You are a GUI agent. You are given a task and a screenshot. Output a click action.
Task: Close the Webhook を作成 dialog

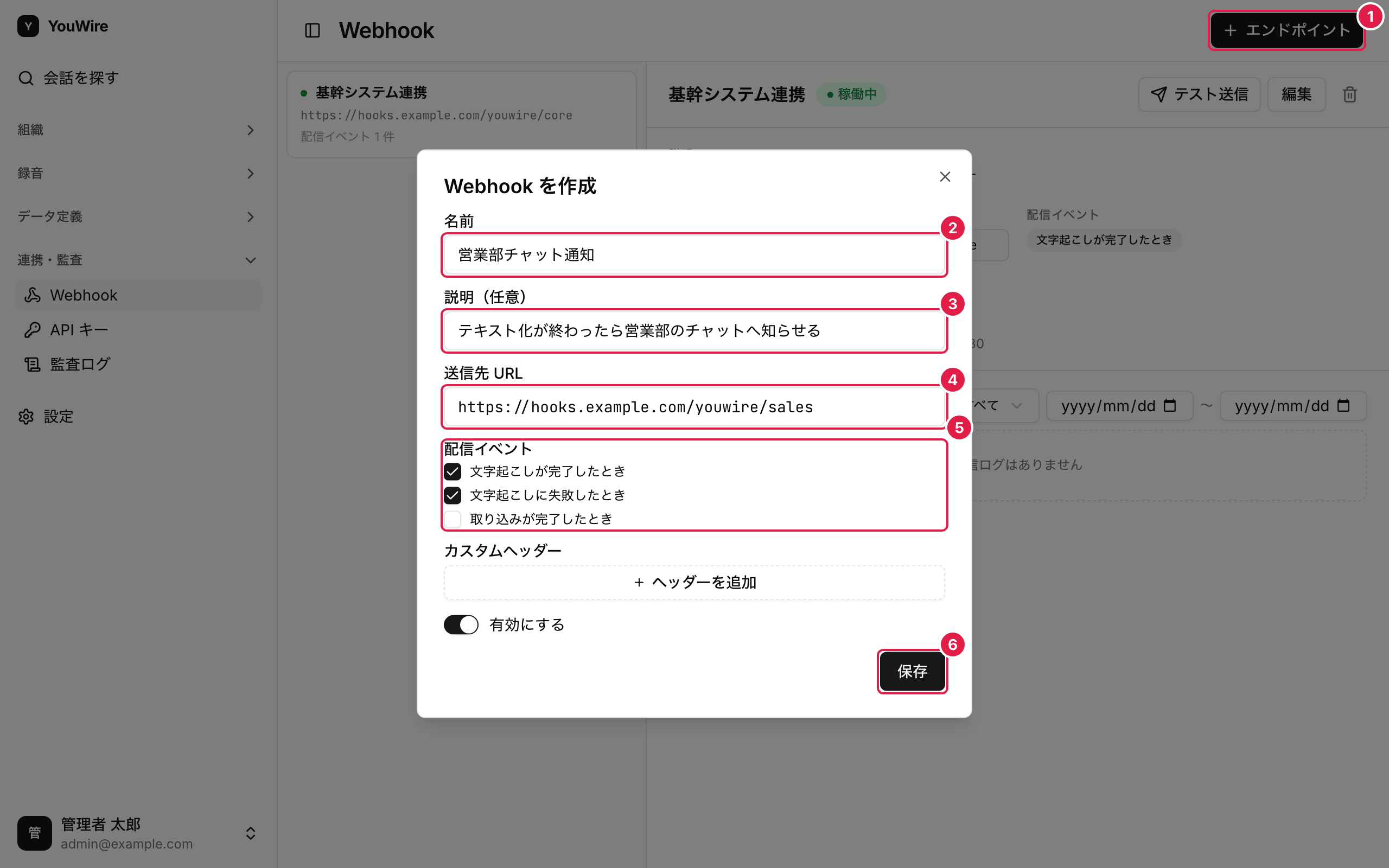tap(945, 177)
